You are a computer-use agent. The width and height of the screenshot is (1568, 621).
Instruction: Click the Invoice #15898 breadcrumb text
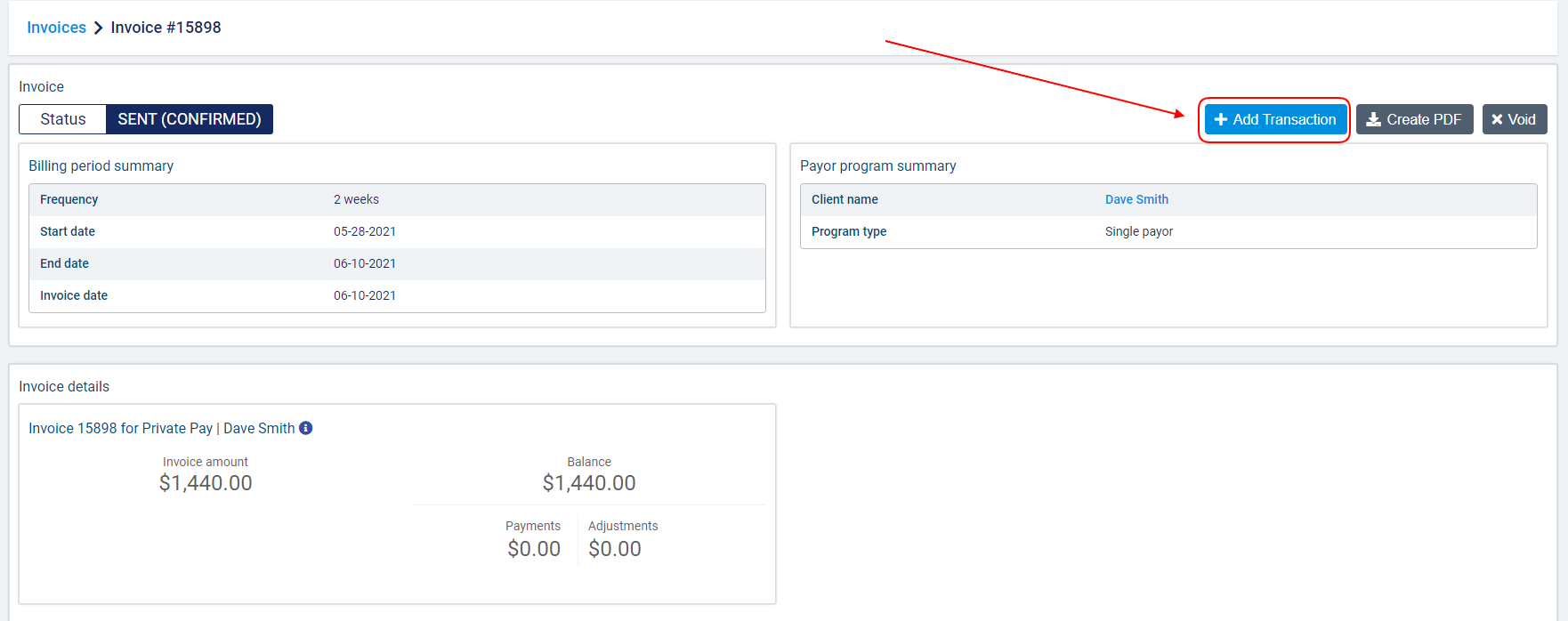166,28
